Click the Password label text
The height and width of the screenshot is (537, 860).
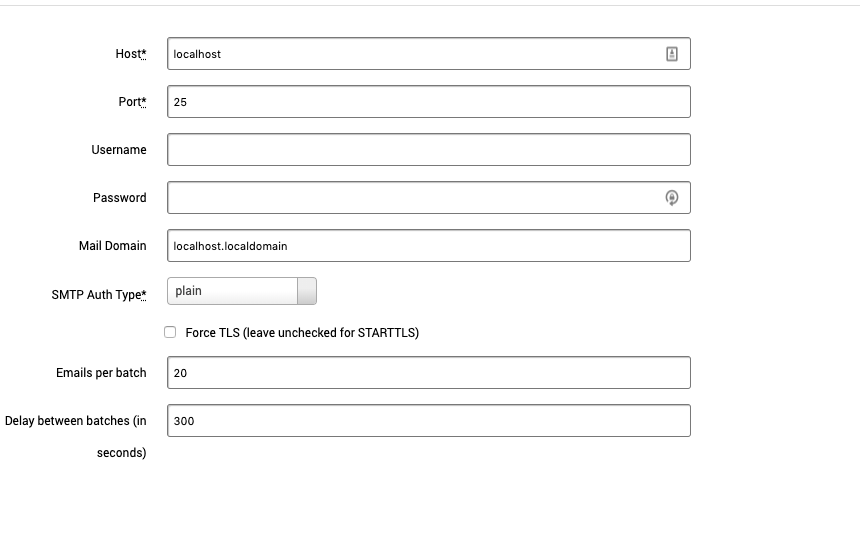[120, 198]
